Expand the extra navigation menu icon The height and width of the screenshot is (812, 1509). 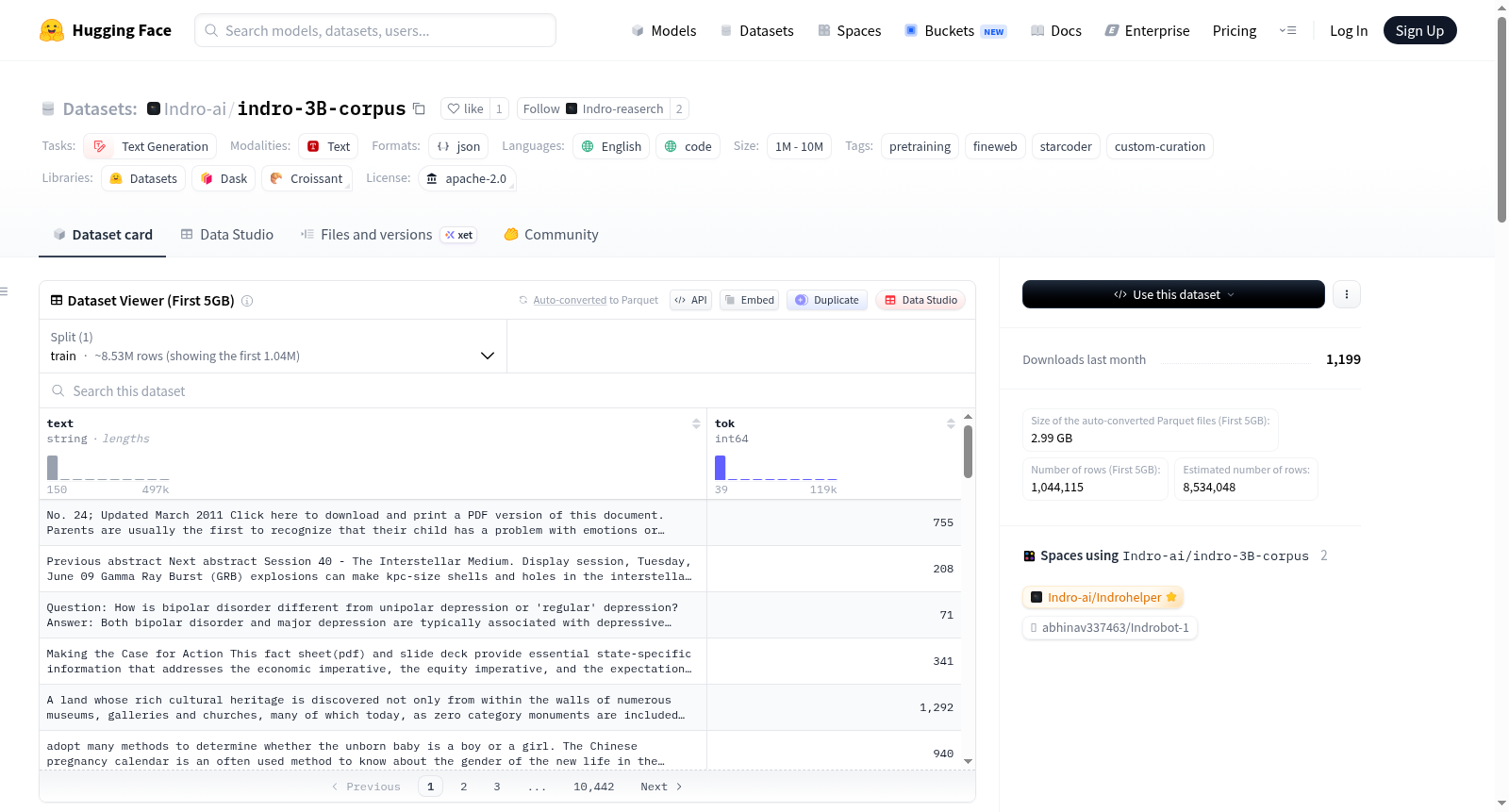click(1287, 30)
